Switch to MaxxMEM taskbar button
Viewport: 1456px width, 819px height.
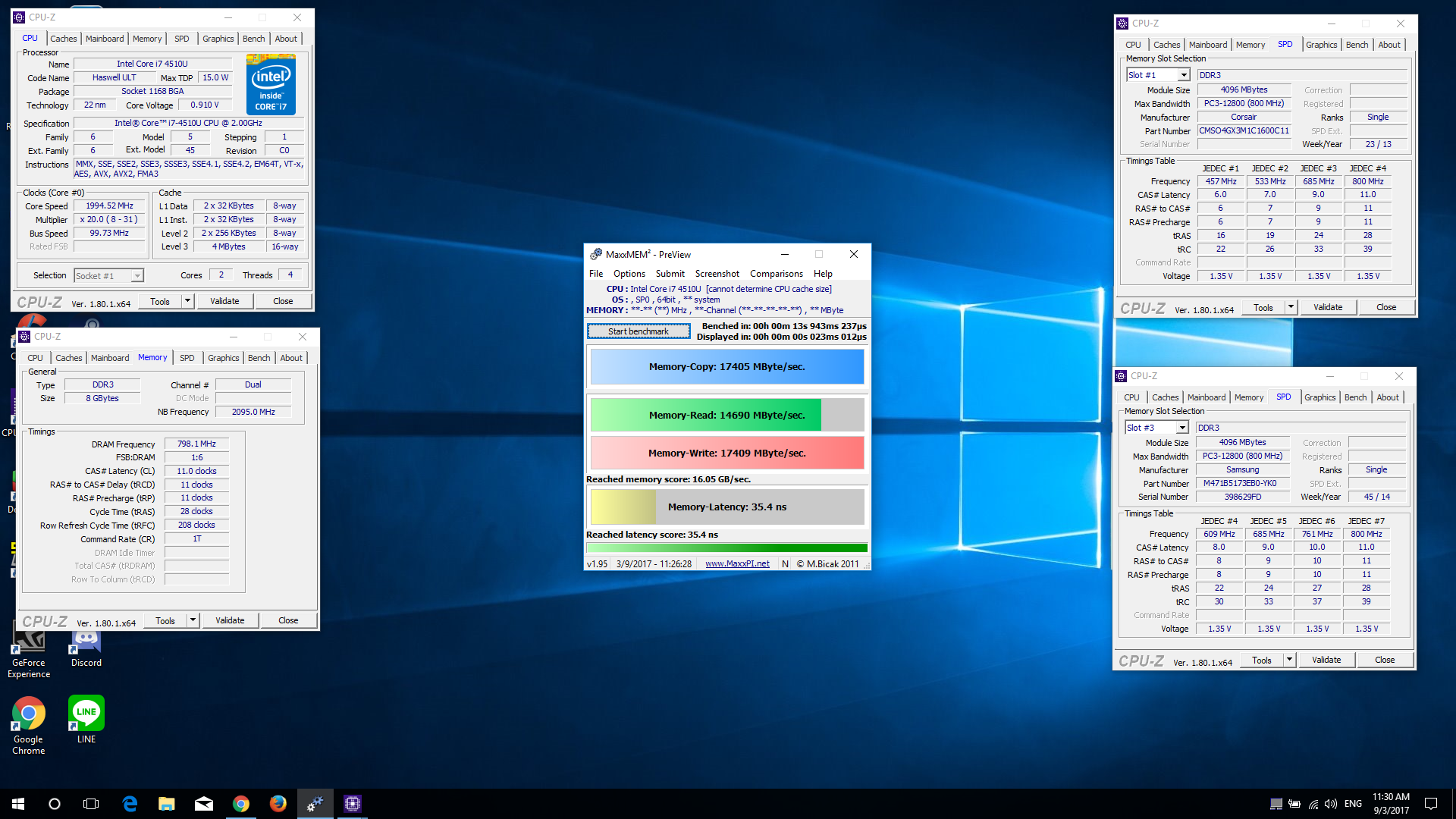coord(315,804)
